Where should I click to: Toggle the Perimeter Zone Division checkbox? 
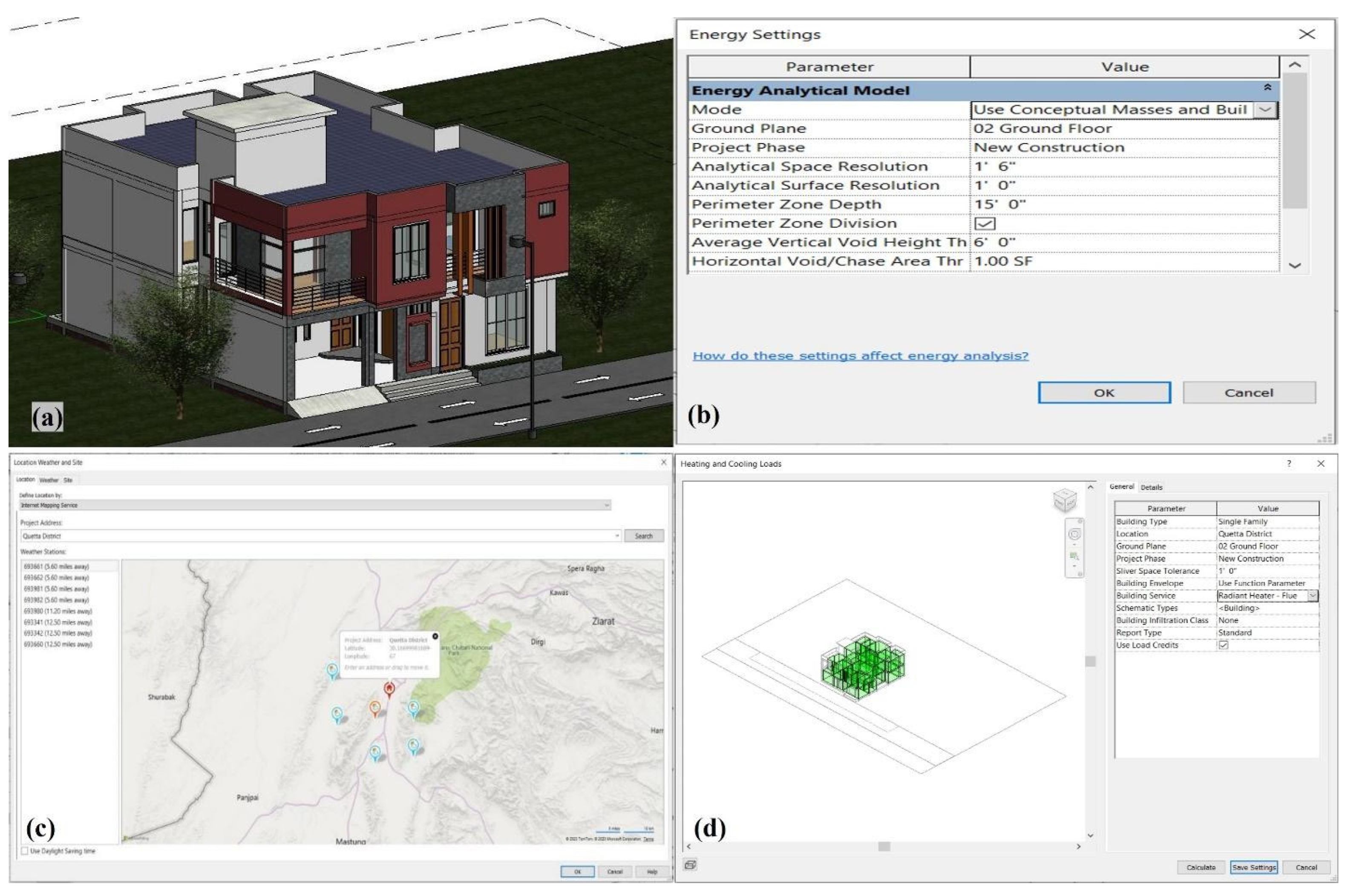pos(984,224)
